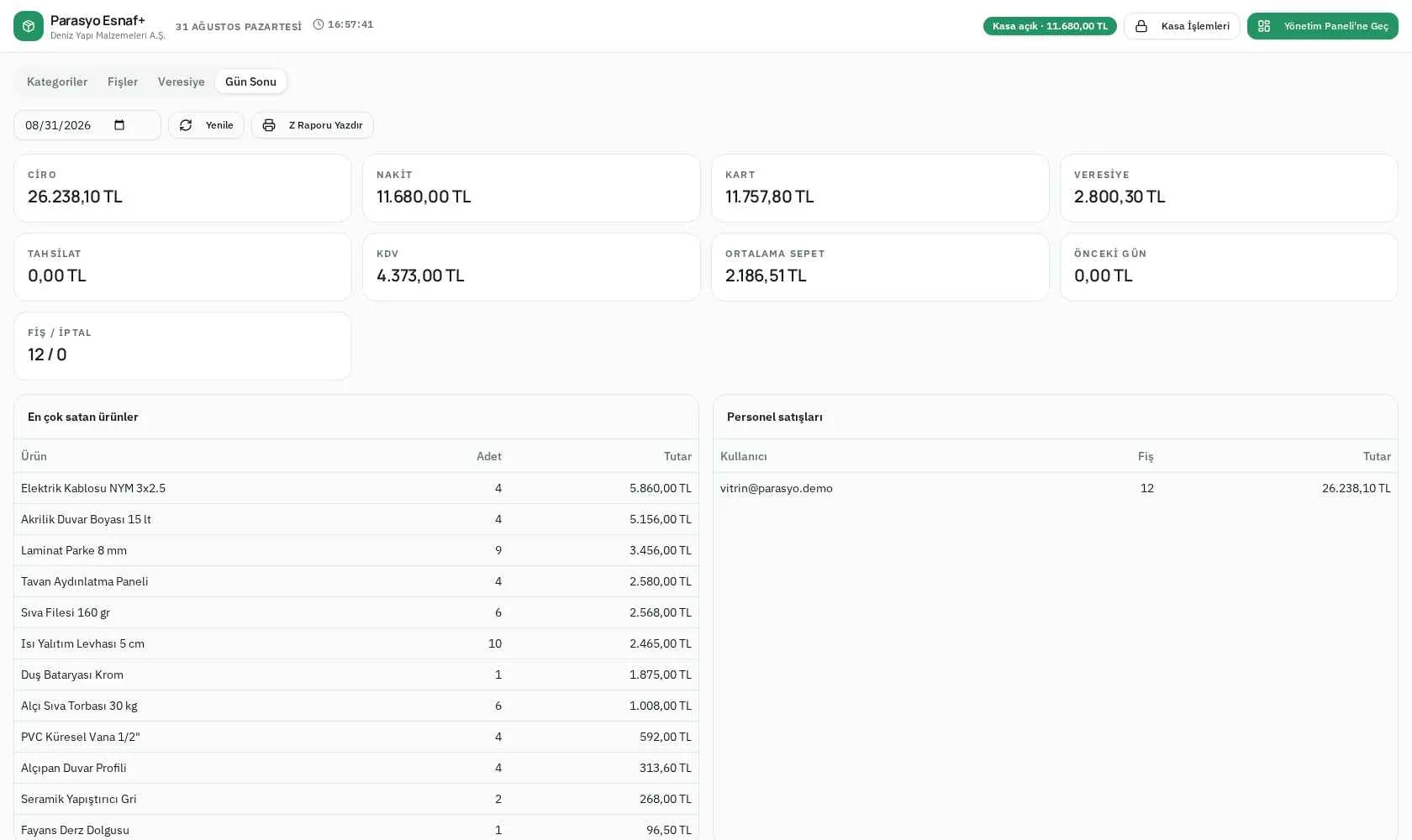Select the Fayans Derz Dolgusu row
Image resolution: width=1412 pixels, height=840 pixels.
[x=356, y=827]
